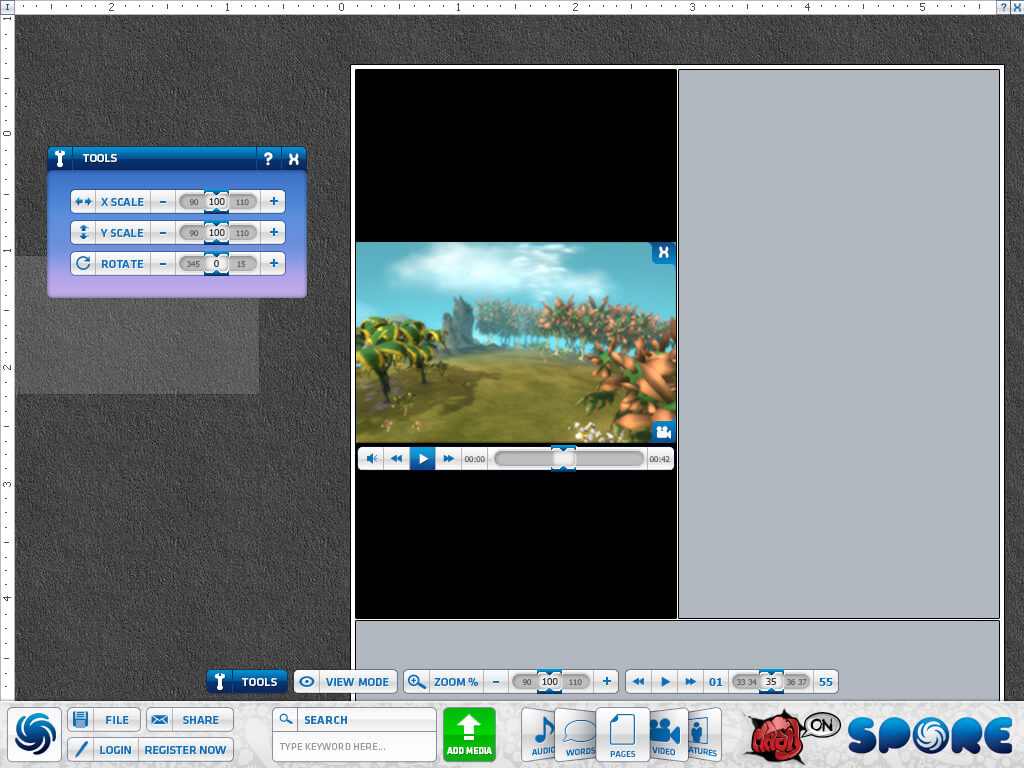This screenshot has height=768, width=1024.
Task: Toggle VIEW MODE
Action: (345, 682)
